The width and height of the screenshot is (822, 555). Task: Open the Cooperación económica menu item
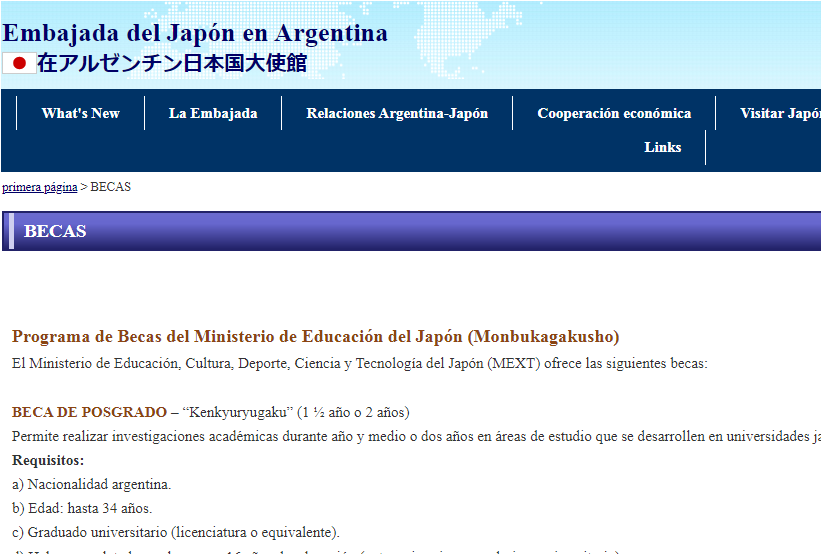coord(614,113)
